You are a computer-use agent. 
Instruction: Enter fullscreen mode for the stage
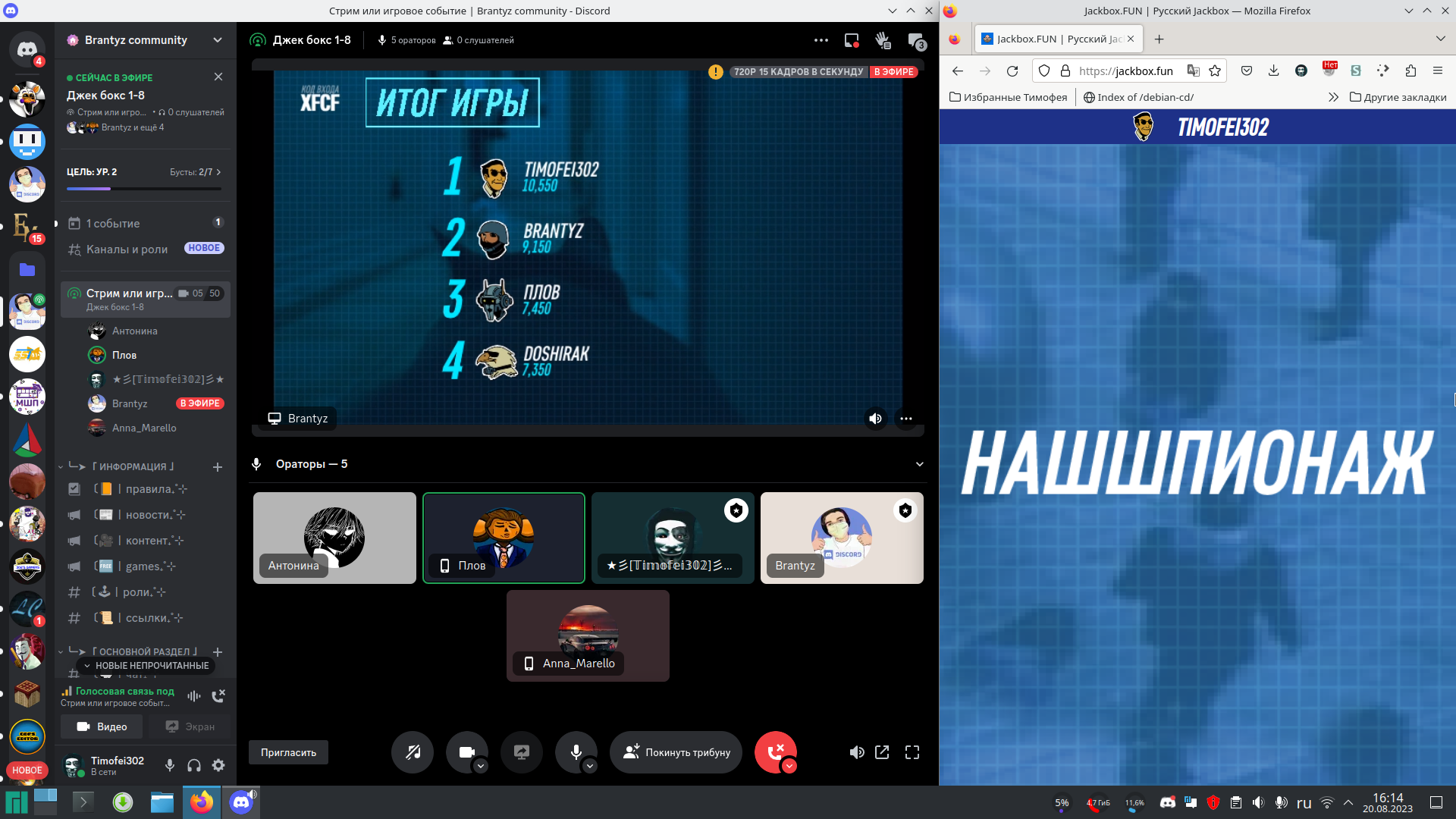(912, 752)
